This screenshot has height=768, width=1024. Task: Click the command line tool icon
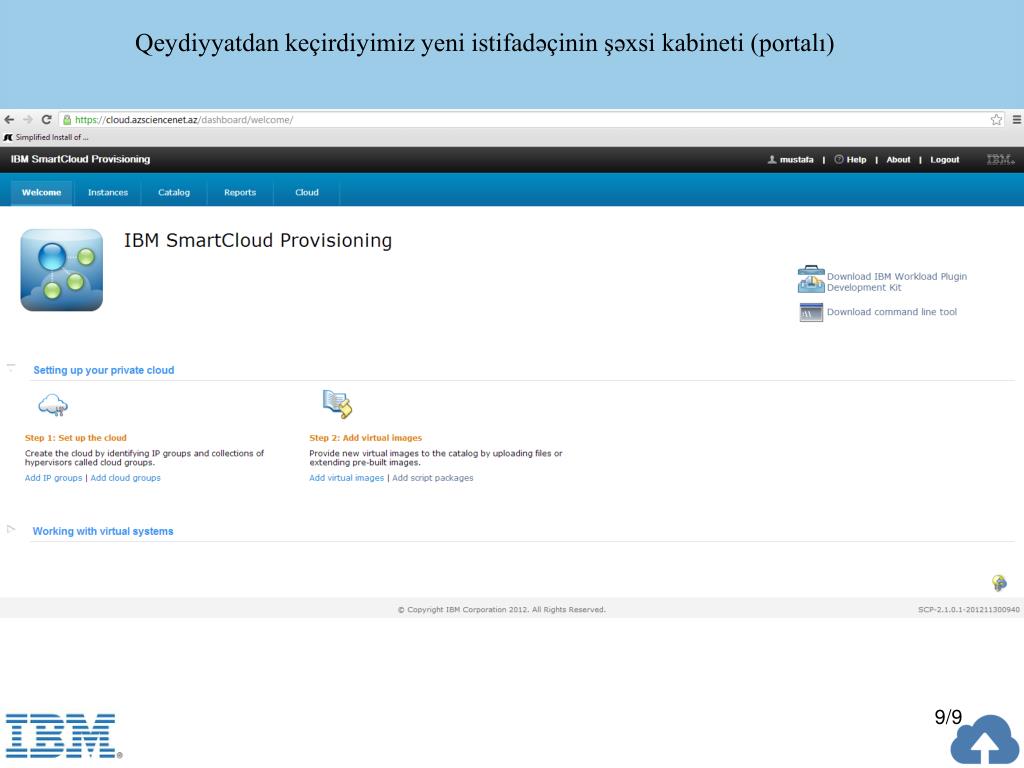pos(811,312)
